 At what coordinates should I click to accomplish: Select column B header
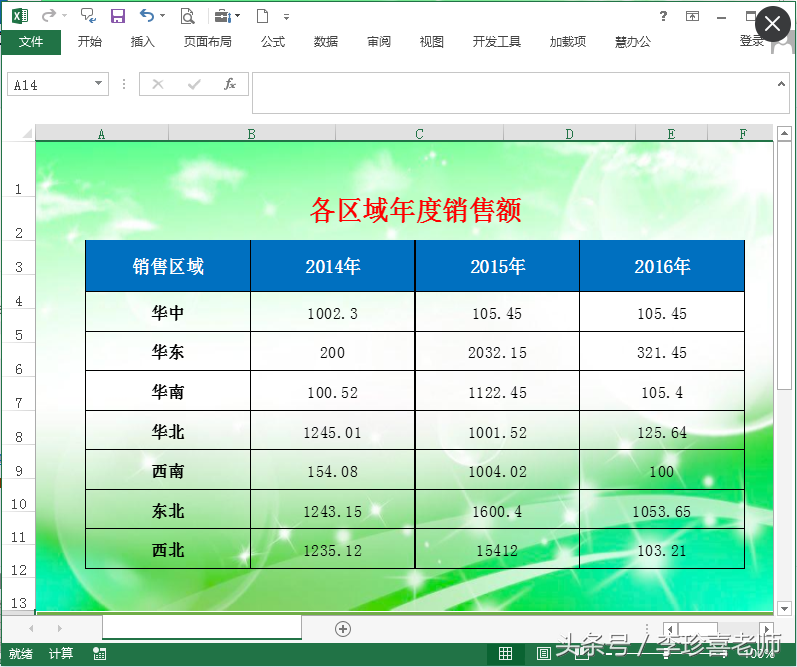(252, 134)
